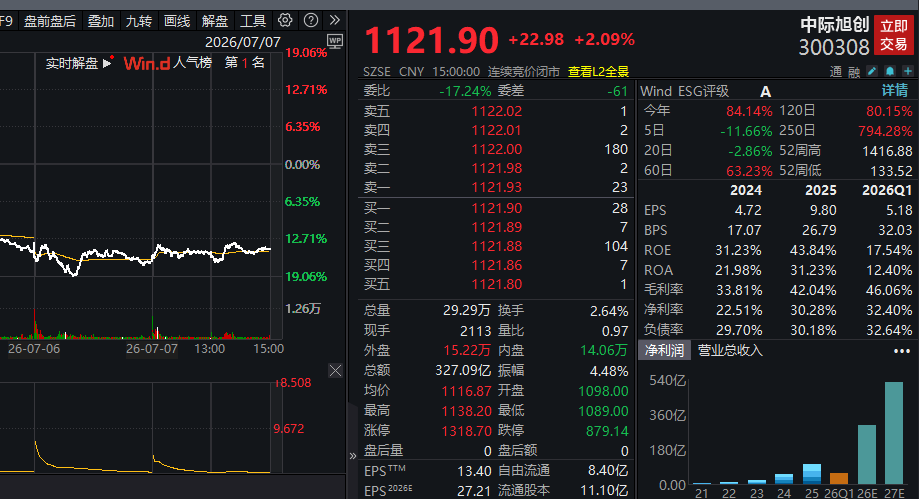
Task: Open the three-dot more options menu
Action: coord(901,351)
